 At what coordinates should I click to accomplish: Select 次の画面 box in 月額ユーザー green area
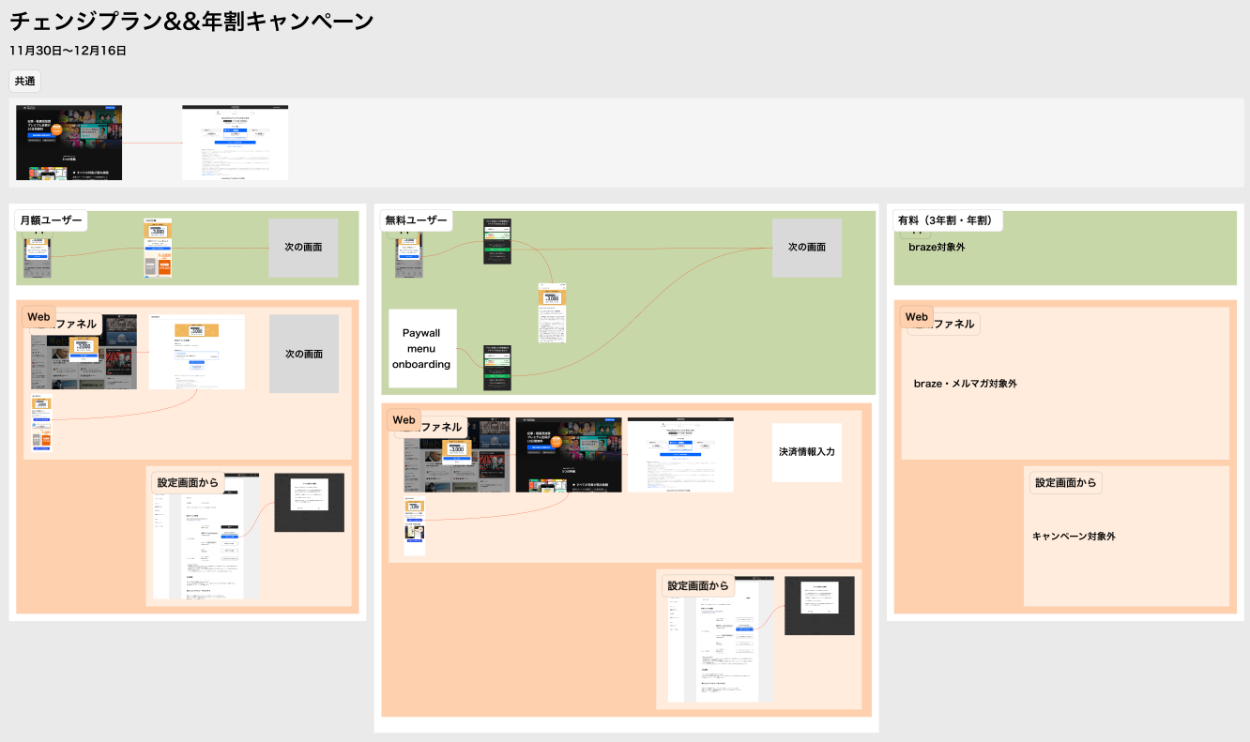click(303, 247)
